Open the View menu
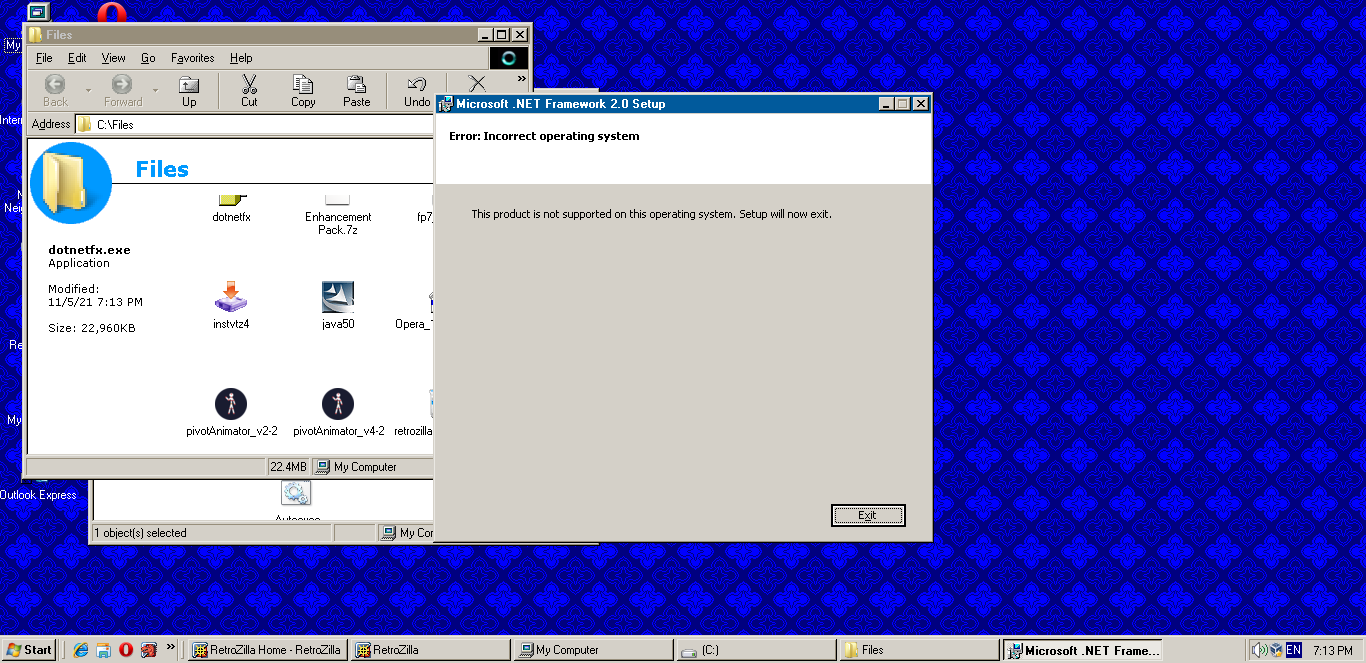The height and width of the screenshot is (663, 1366). [x=114, y=58]
